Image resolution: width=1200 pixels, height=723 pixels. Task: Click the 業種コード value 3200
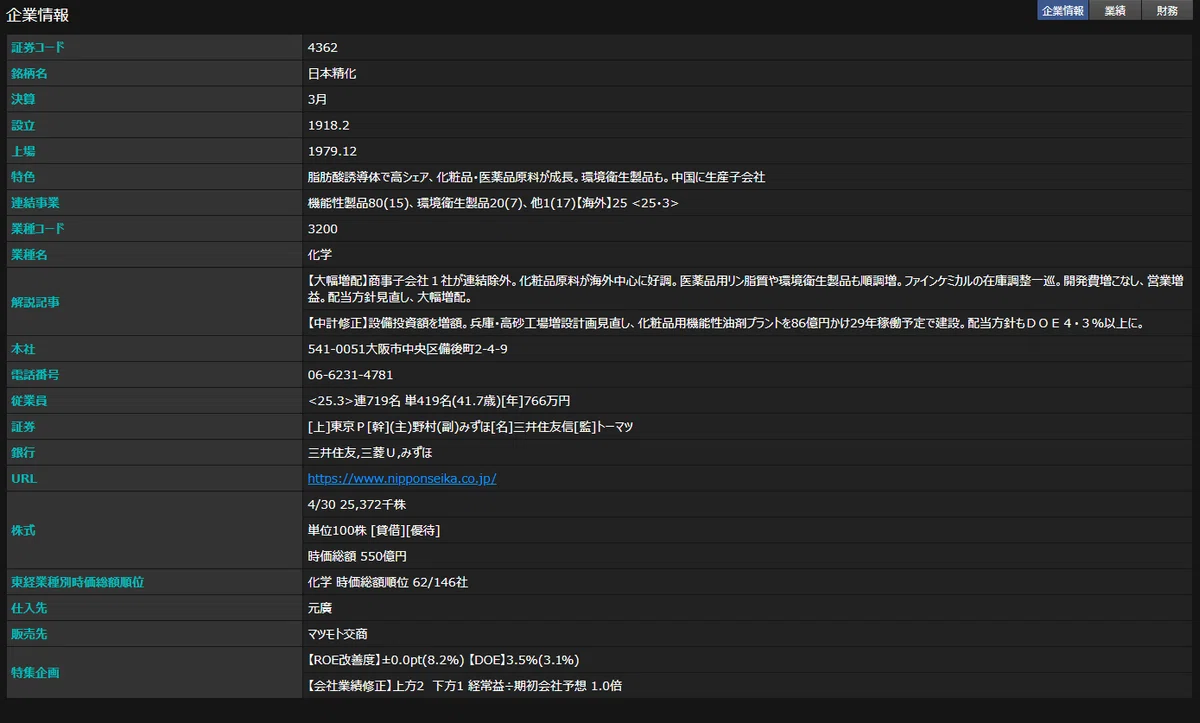323,229
